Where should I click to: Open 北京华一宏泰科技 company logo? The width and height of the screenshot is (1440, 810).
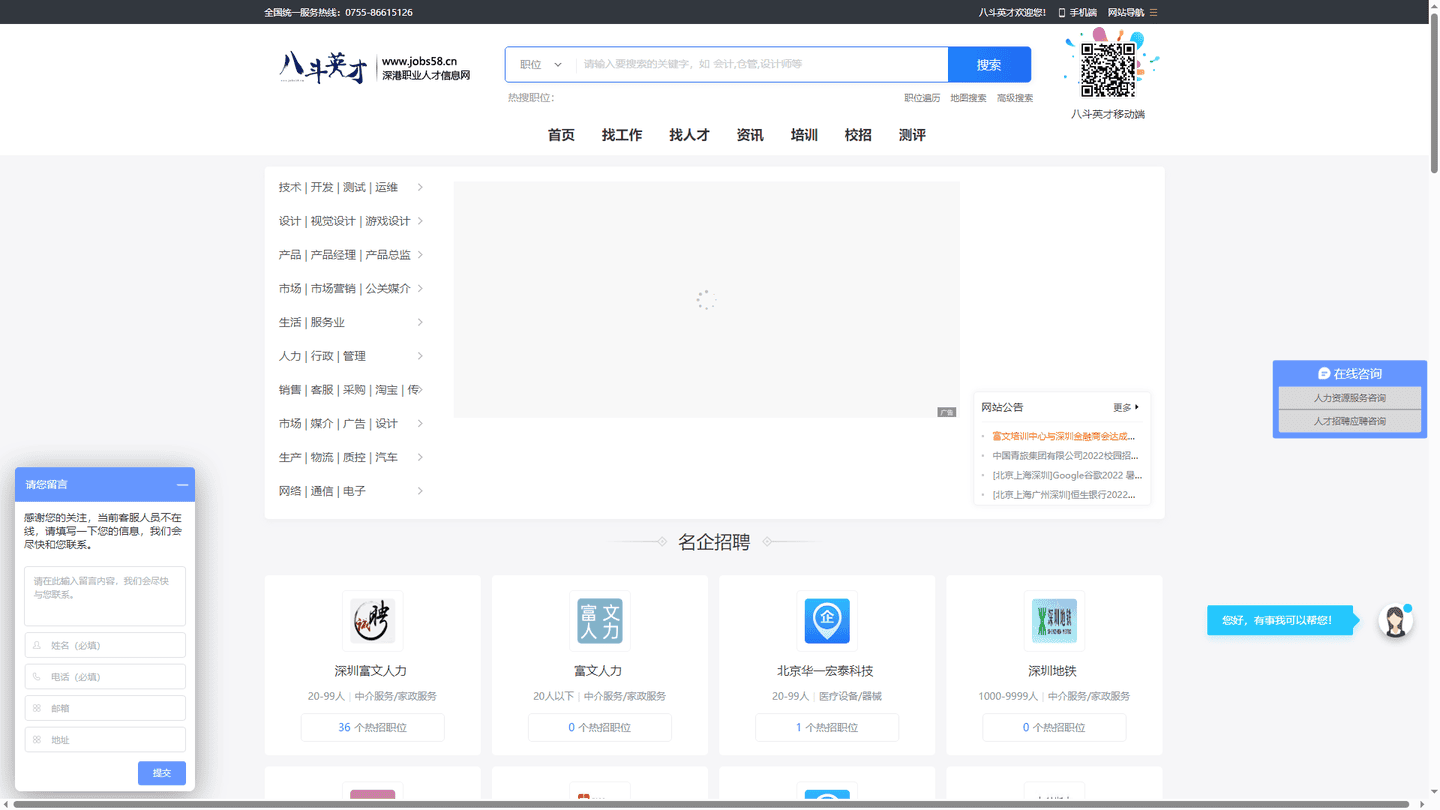pyautogui.click(x=827, y=621)
